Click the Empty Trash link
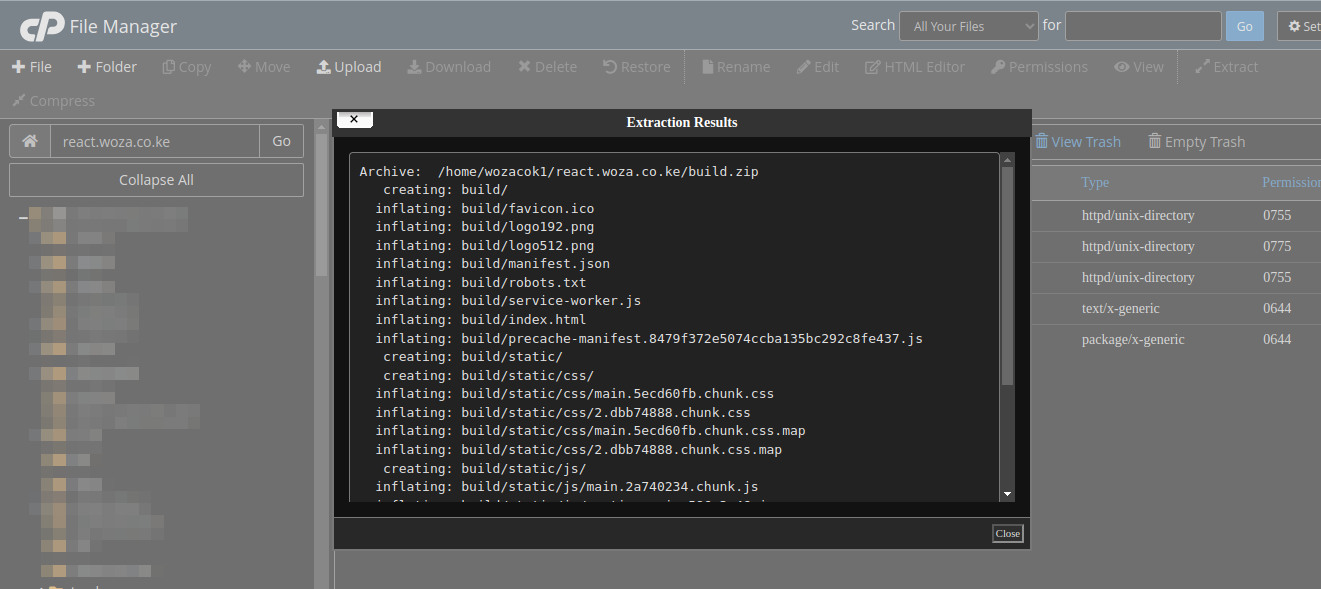The image size is (1321, 589). click(1196, 142)
